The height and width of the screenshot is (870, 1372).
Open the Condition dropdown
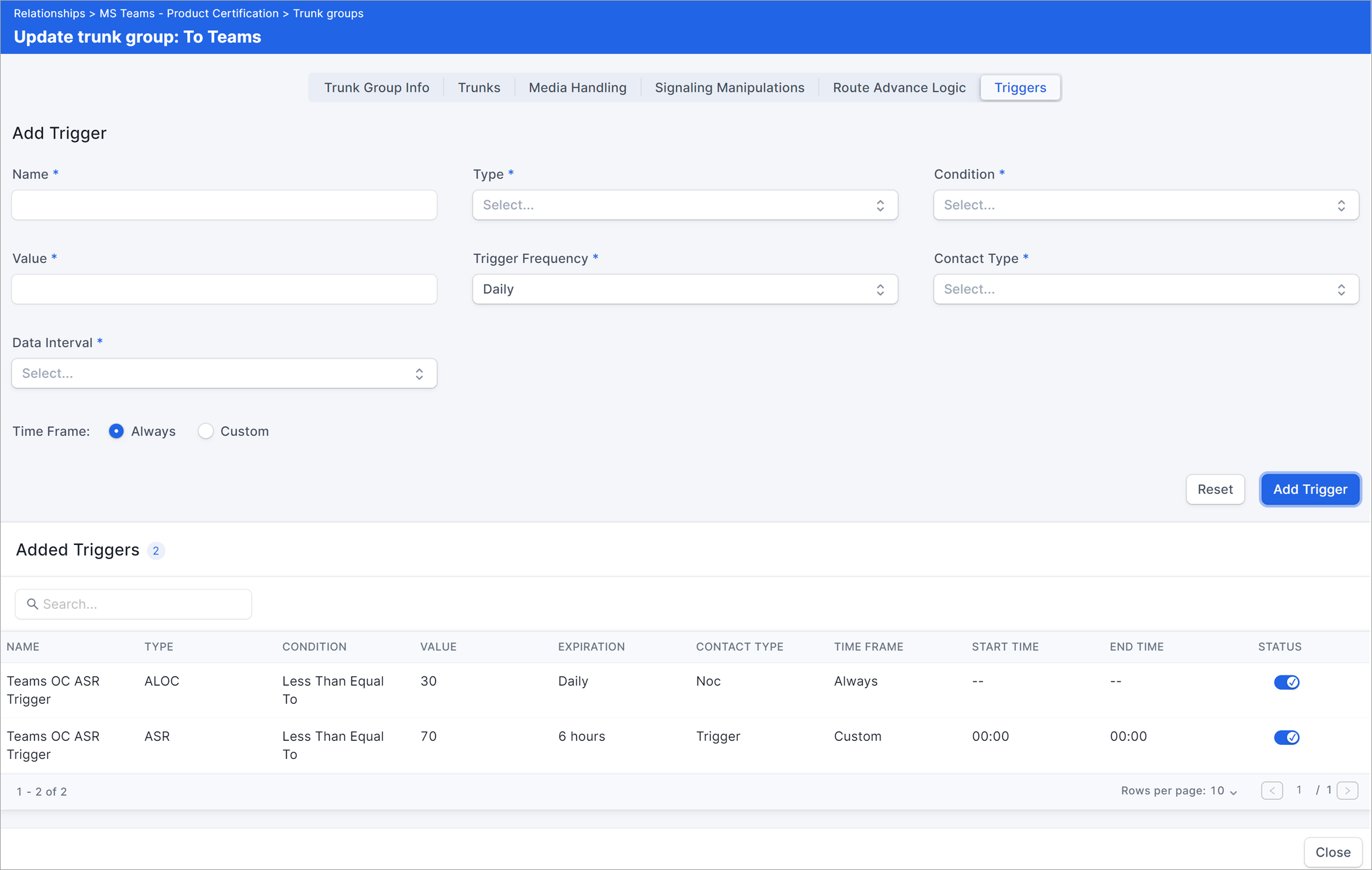1145,205
